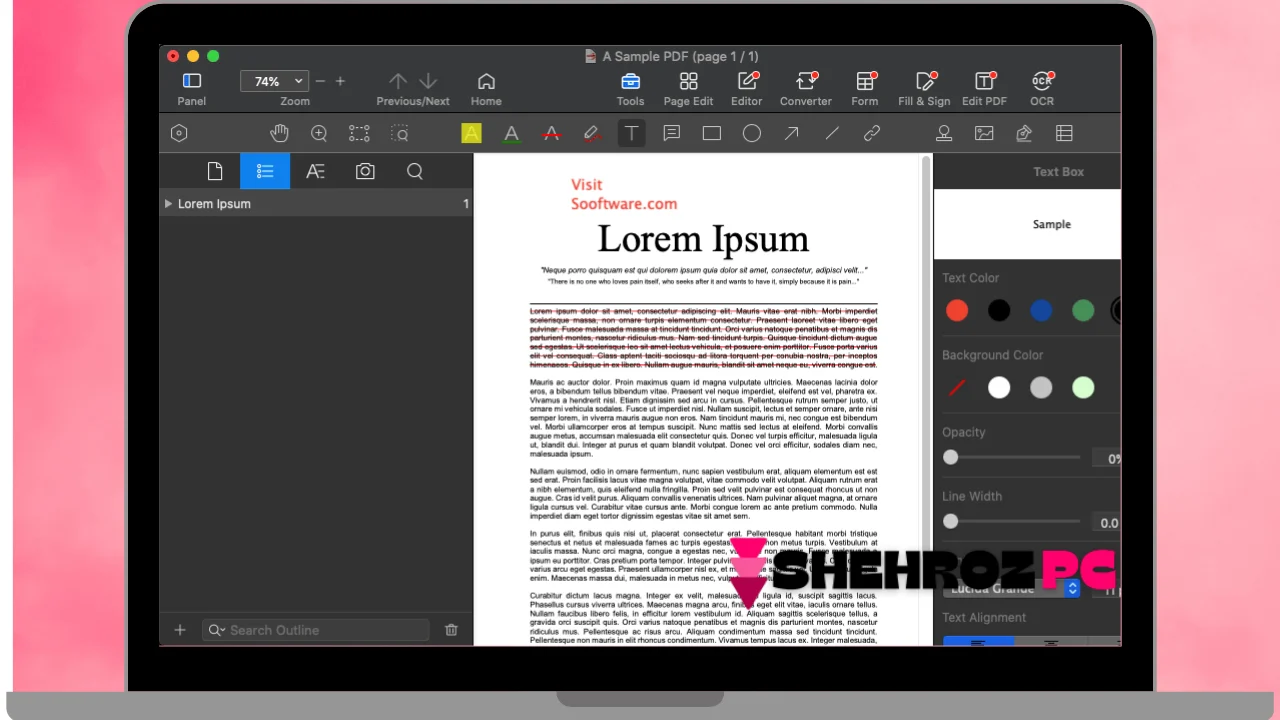Select the area zoom selection tool
1280x720 pixels.
click(399, 133)
